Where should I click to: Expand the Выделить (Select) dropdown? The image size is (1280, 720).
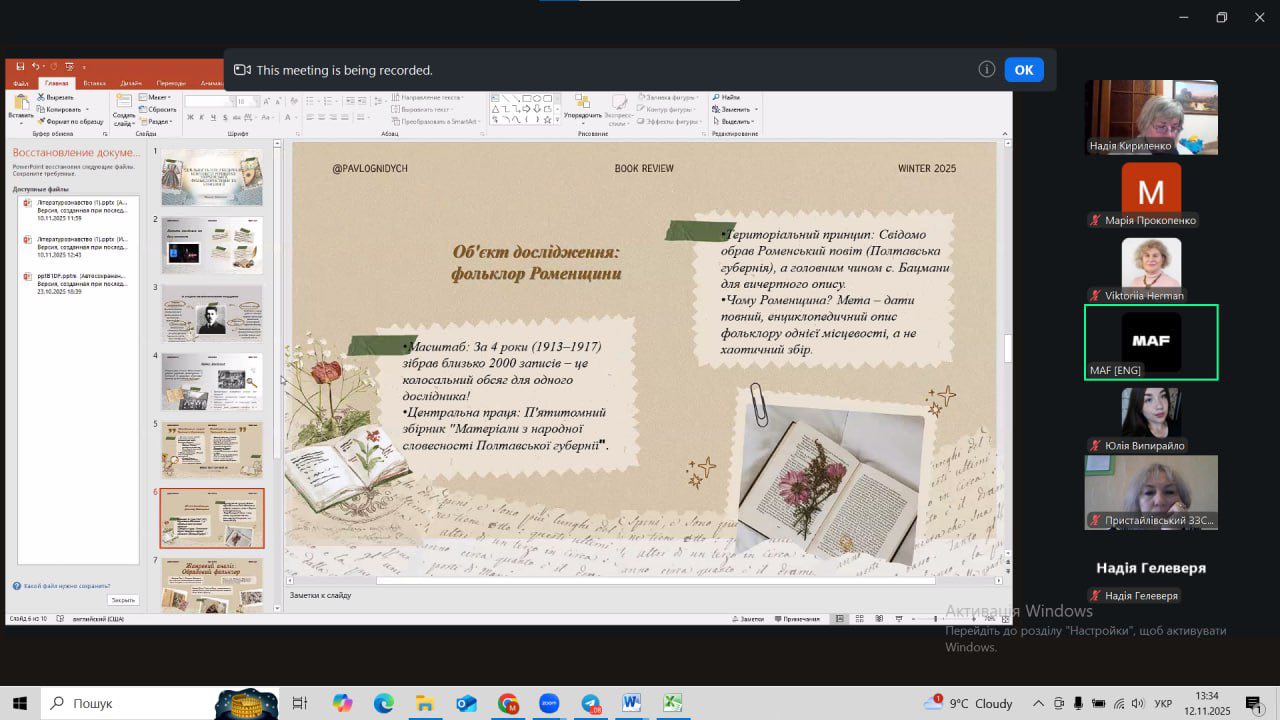pos(735,121)
